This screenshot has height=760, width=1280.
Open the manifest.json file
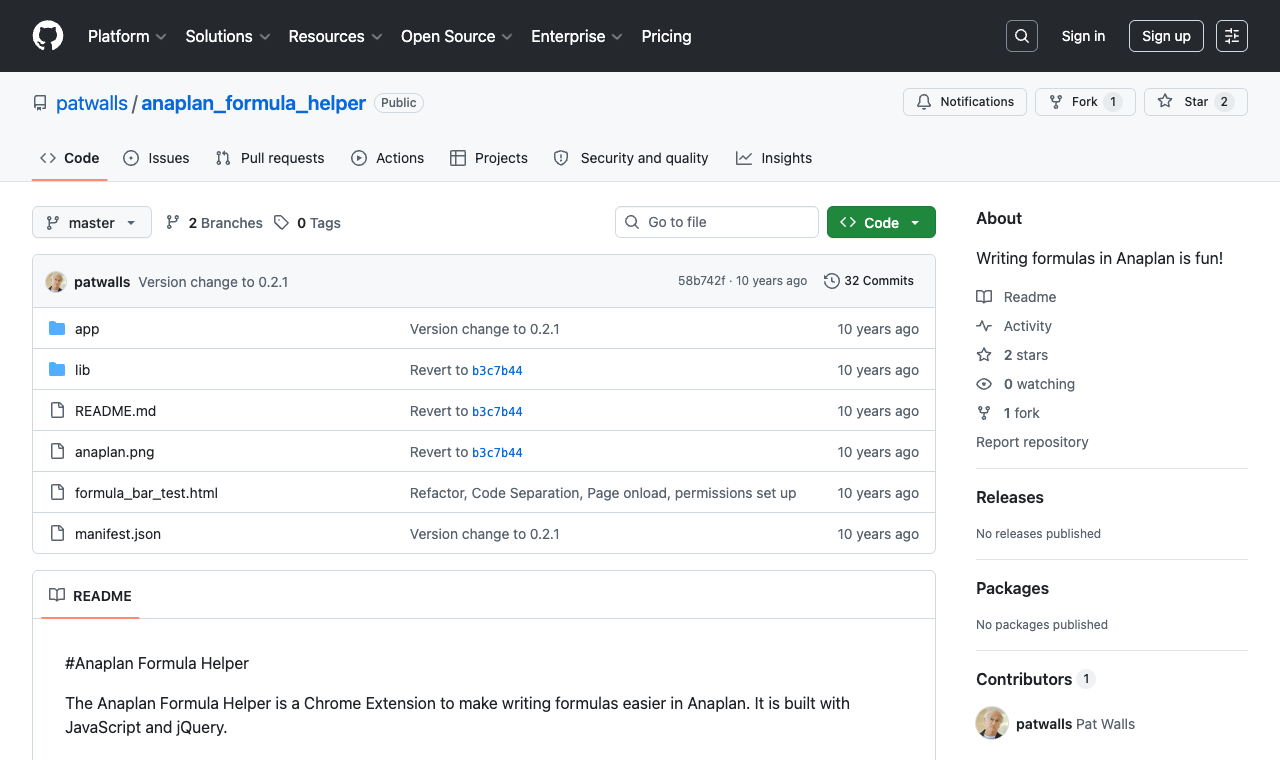118,534
